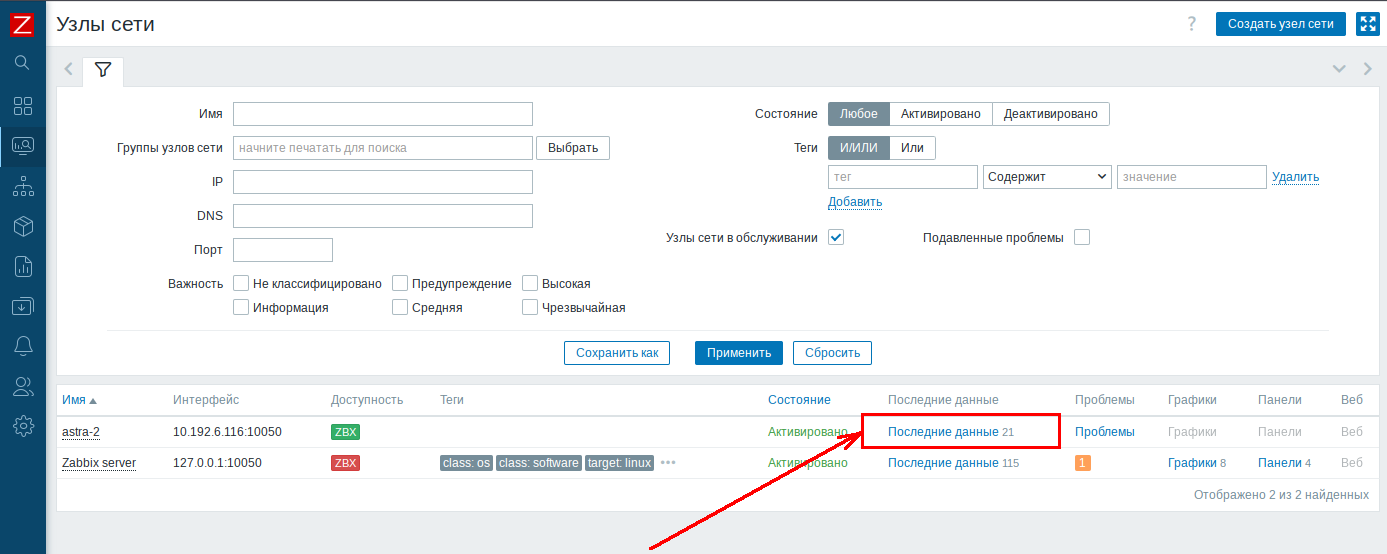Open the Alerts bell icon
The image size is (1387, 554).
pos(22,346)
